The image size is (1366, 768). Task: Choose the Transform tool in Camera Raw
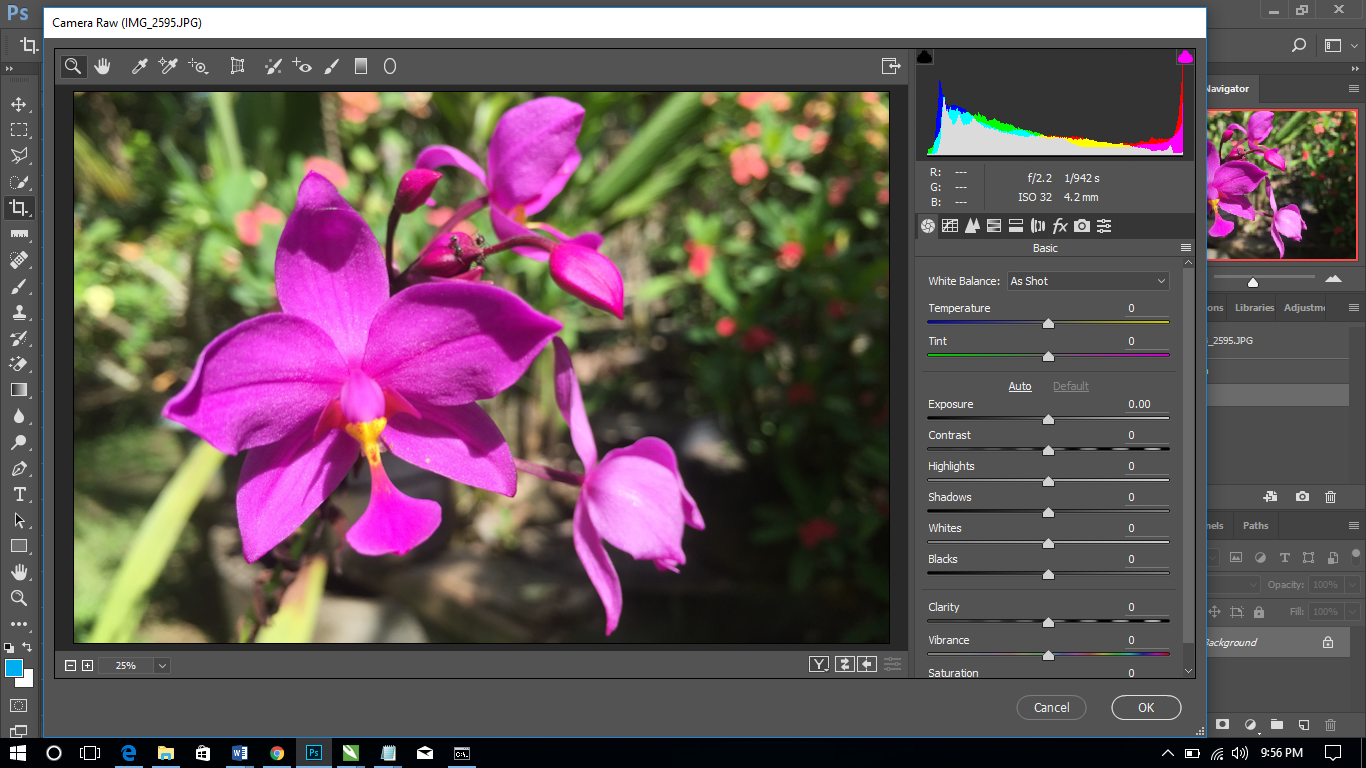point(237,66)
